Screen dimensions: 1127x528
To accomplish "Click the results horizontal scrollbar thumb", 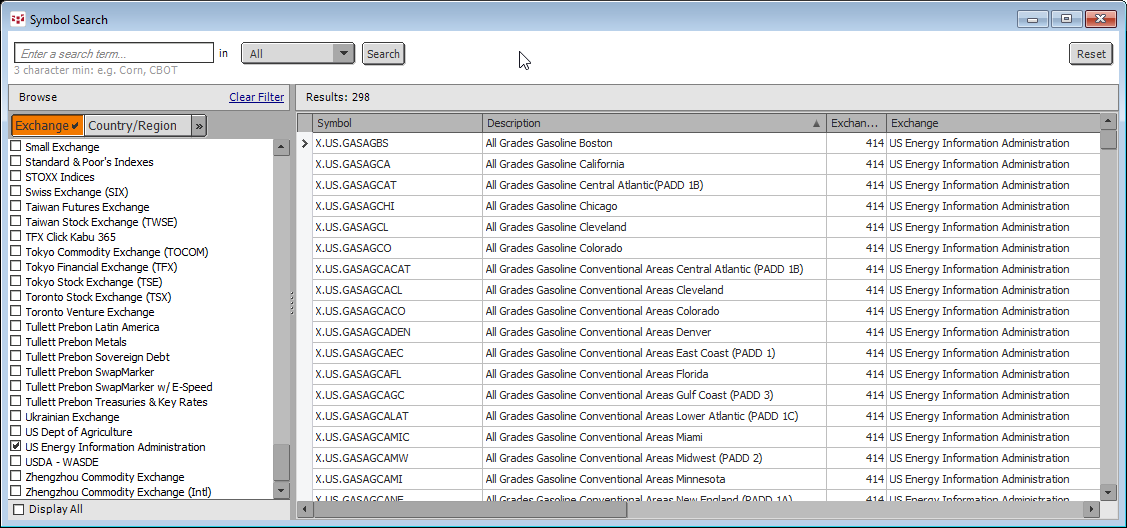I will pos(471,509).
